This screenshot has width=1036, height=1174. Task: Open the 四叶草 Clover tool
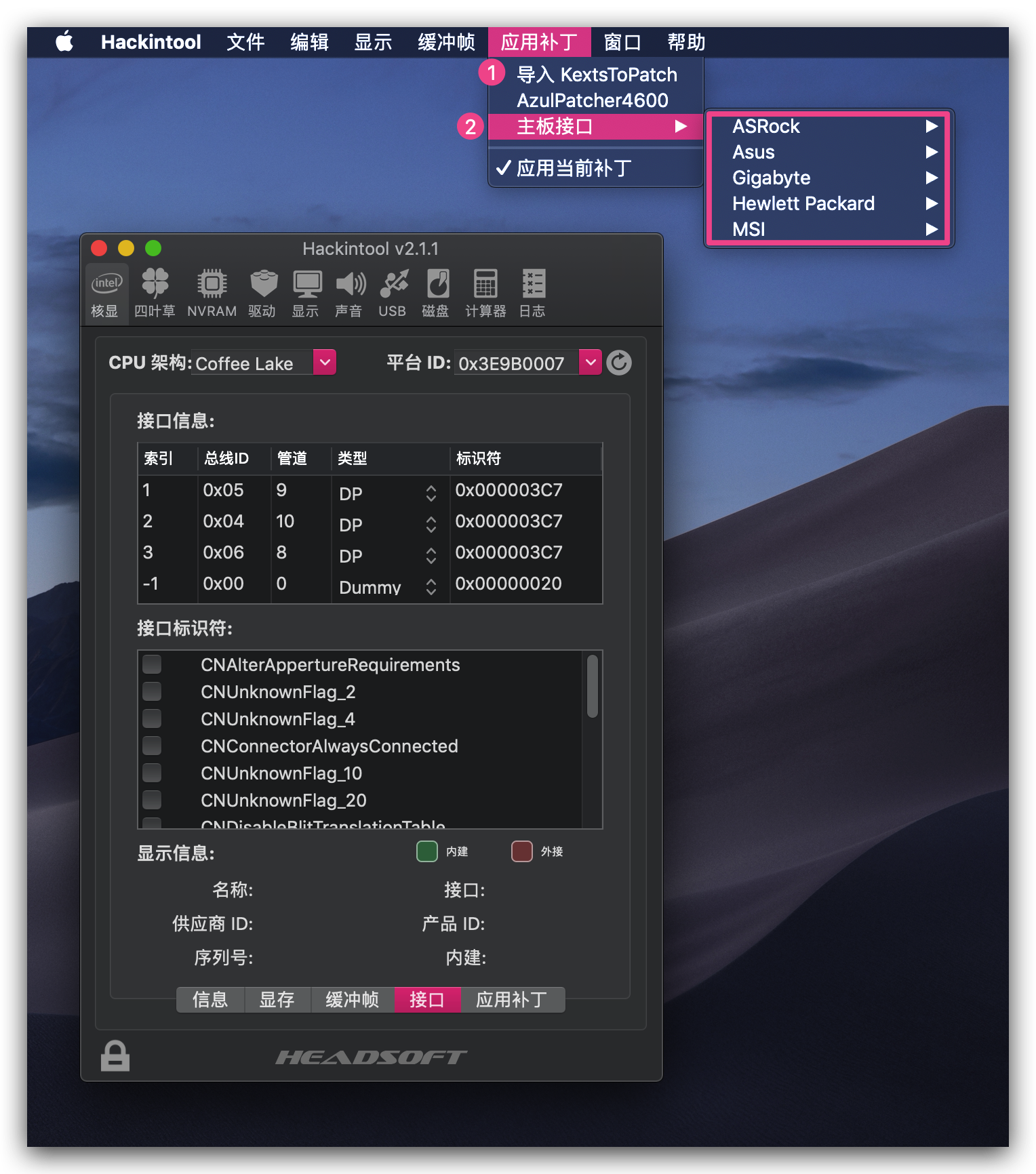155,293
